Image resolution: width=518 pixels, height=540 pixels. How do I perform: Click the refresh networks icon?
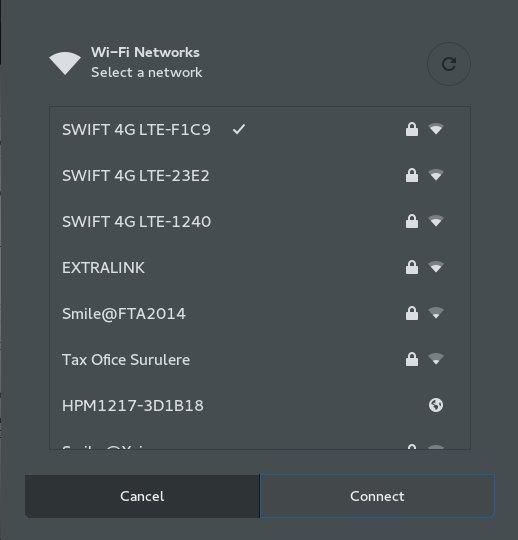click(449, 64)
